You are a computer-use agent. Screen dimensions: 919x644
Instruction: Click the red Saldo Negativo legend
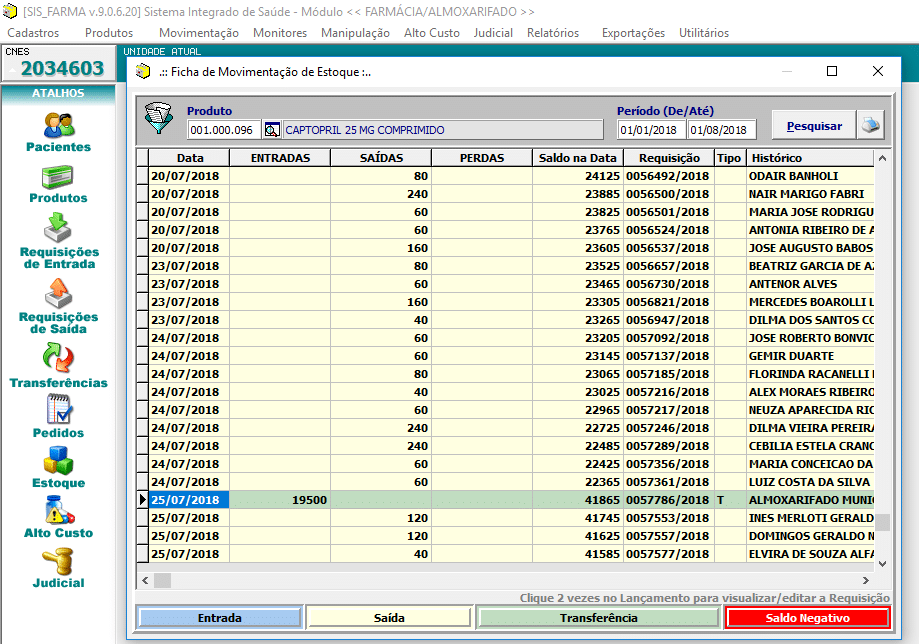click(807, 618)
